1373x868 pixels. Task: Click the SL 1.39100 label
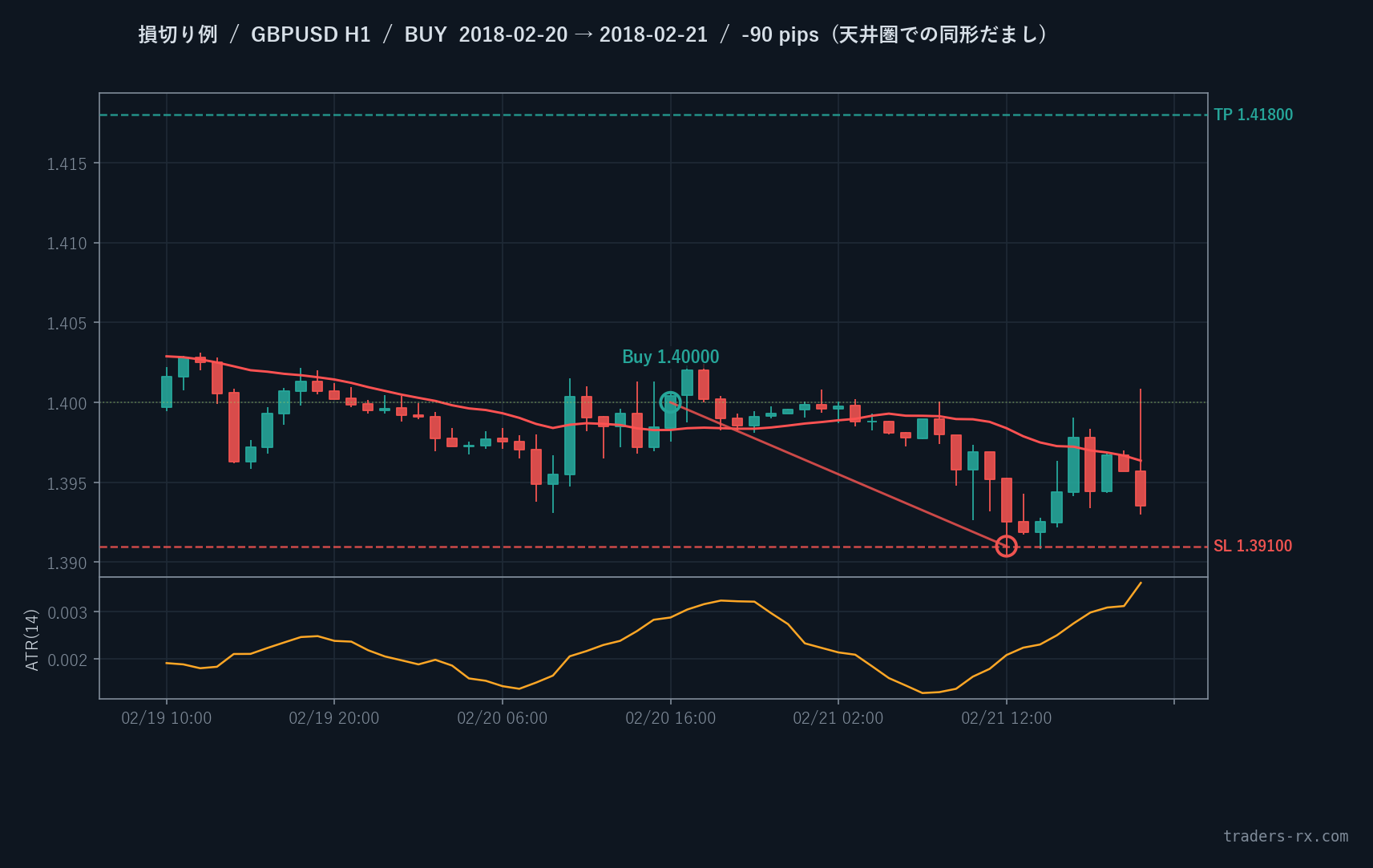click(x=1253, y=546)
